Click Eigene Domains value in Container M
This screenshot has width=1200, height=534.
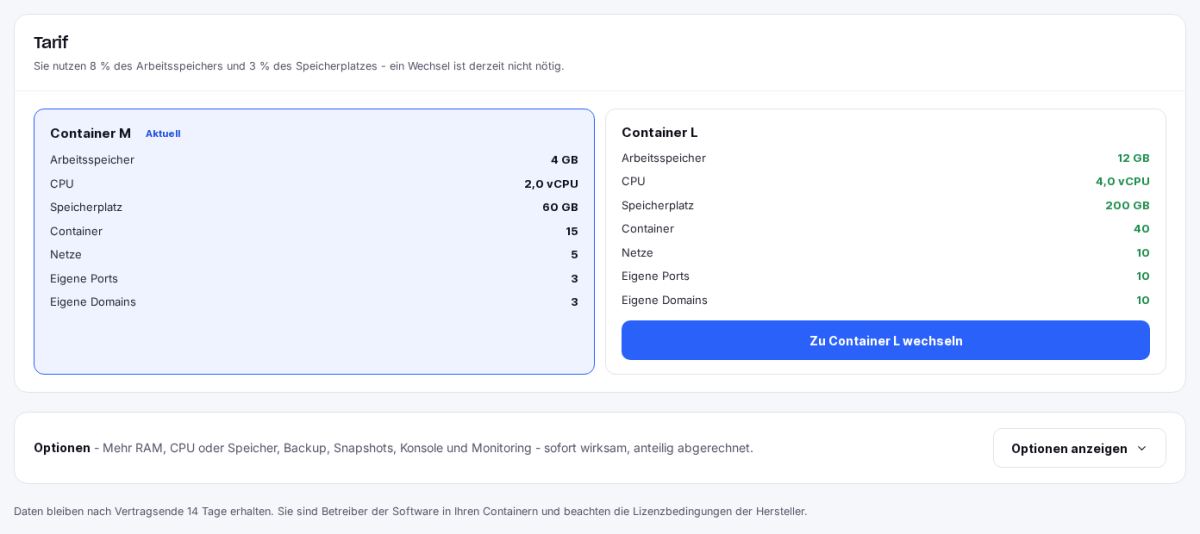tap(574, 302)
